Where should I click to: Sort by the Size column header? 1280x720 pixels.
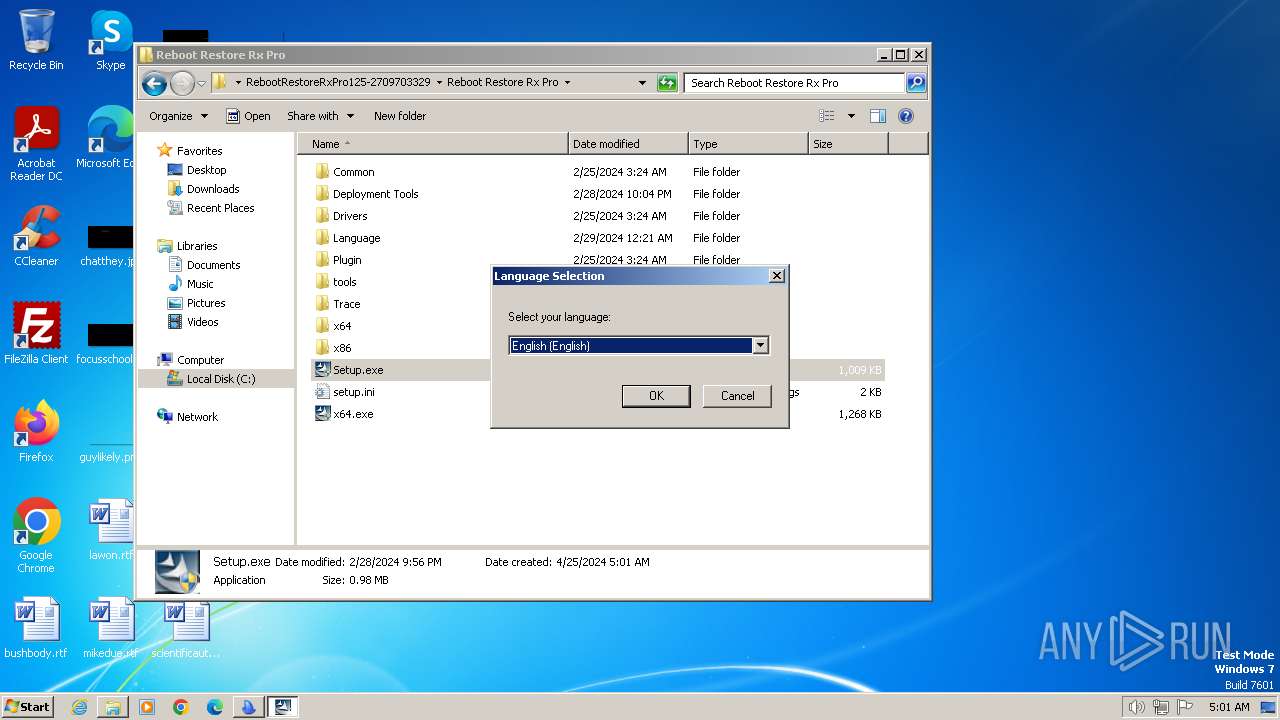coord(848,144)
